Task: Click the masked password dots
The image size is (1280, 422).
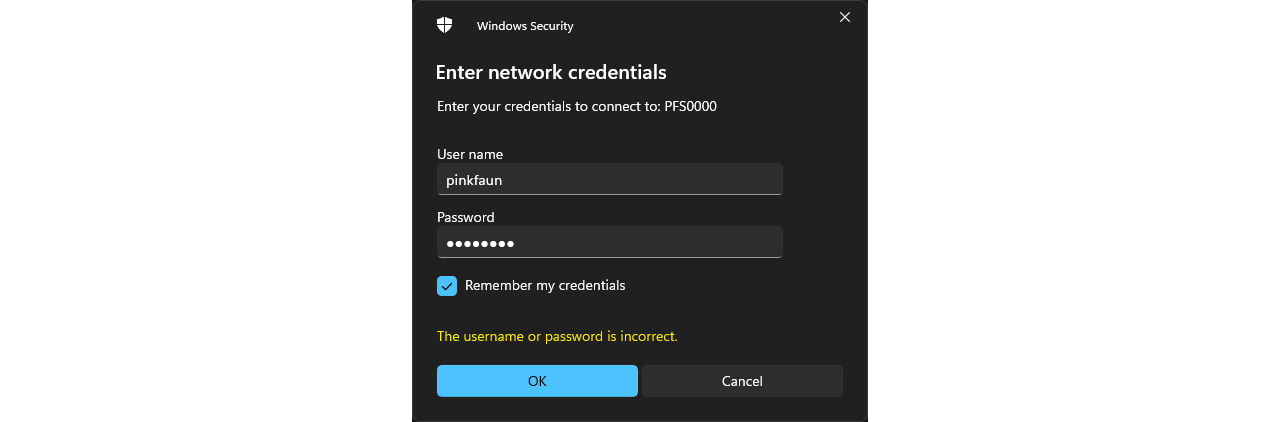Action: (x=480, y=244)
